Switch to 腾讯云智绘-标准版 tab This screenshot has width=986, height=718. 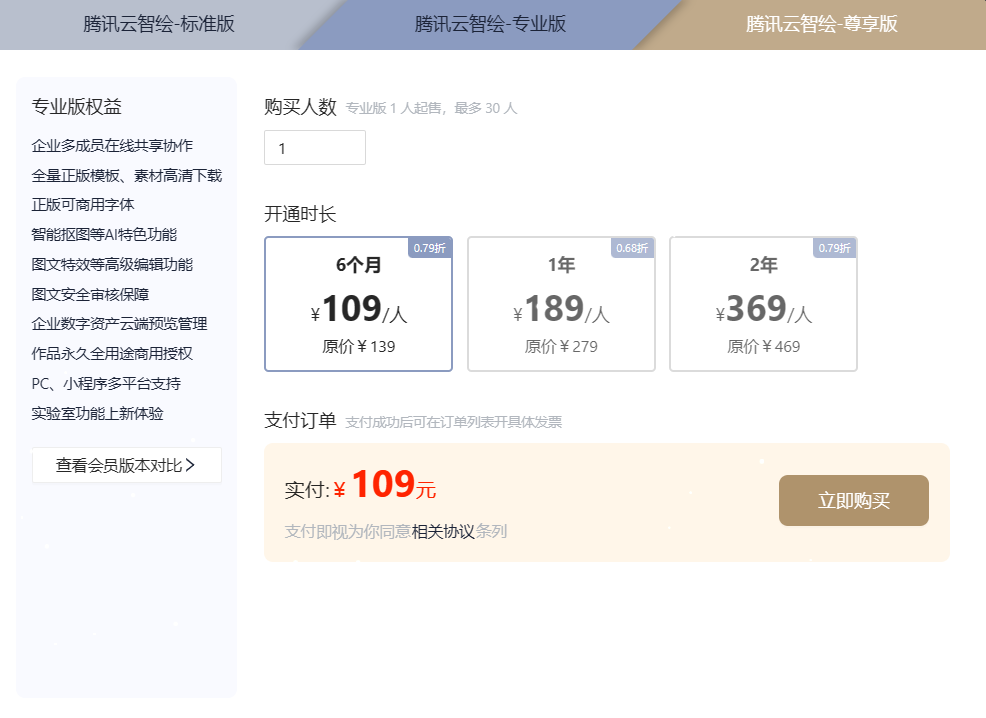click(x=158, y=24)
